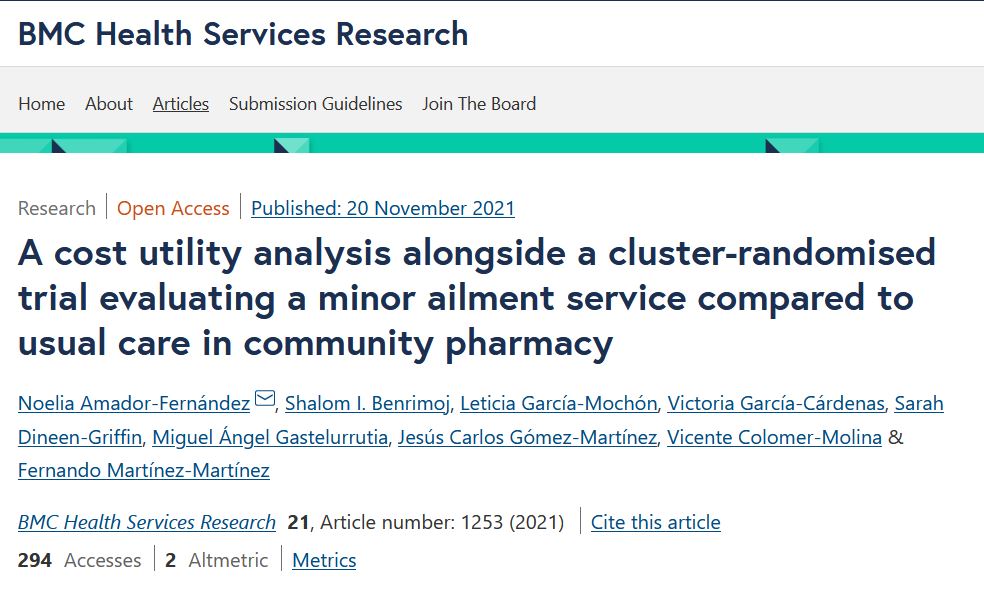Image resolution: width=984 pixels, height=597 pixels.
Task: Open Submission Guidelines page
Action: tap(315, 104)
